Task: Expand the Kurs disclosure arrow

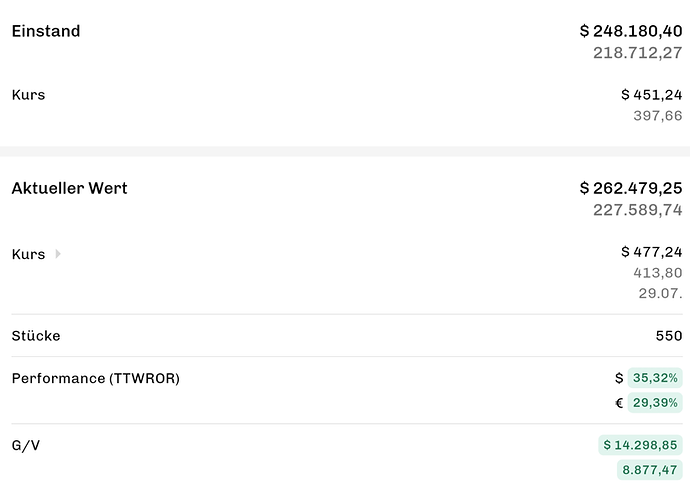Action: point(58,254)
